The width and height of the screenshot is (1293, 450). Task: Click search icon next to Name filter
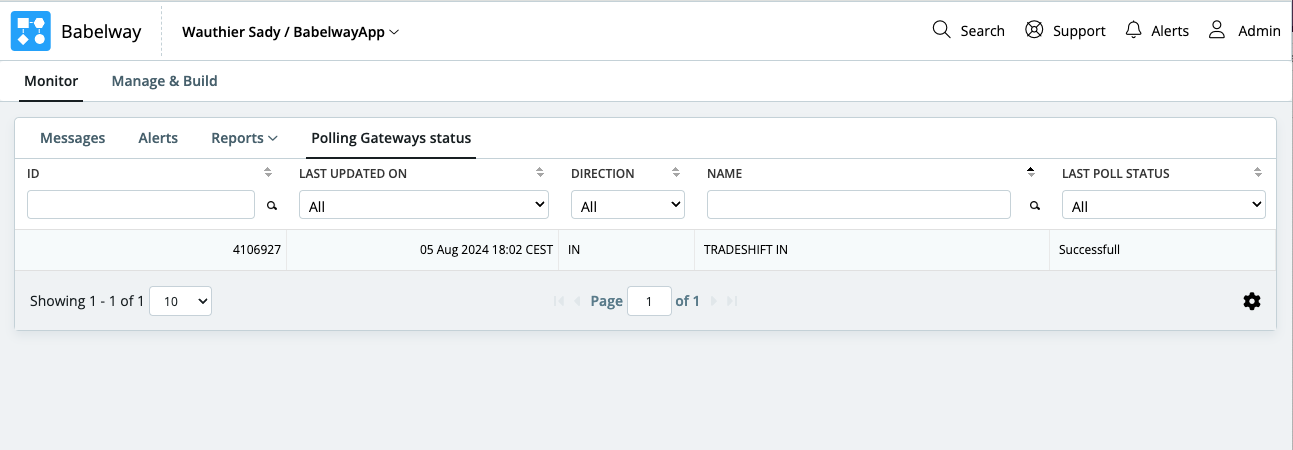1034,206
